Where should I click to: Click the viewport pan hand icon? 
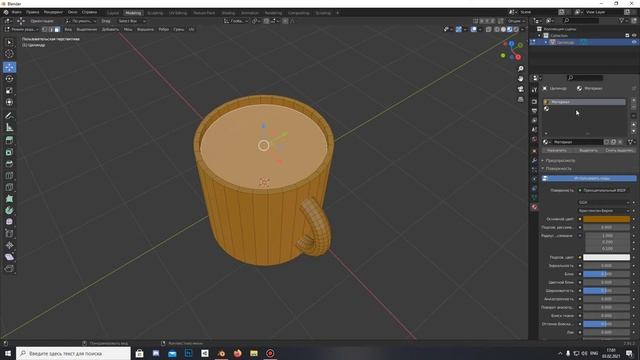tap(520, 79)
